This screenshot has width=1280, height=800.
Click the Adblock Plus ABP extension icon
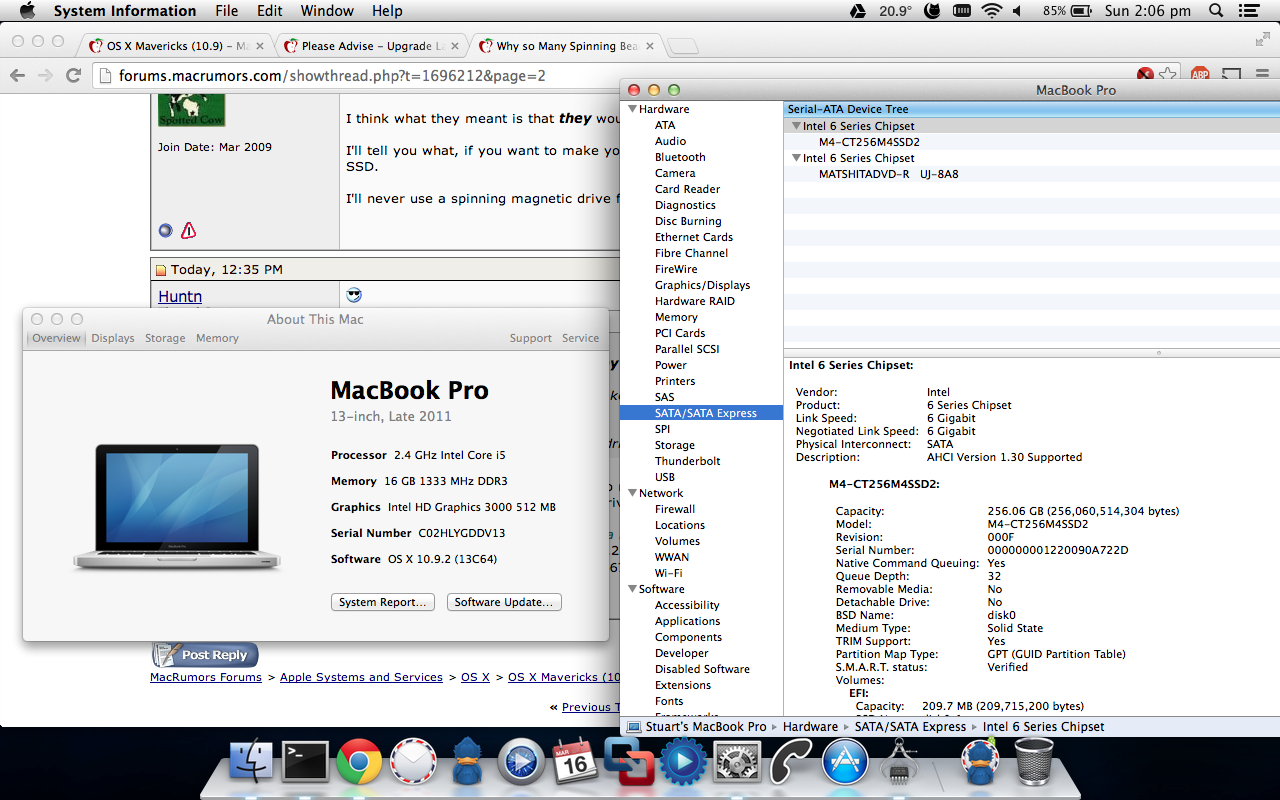1201,75
